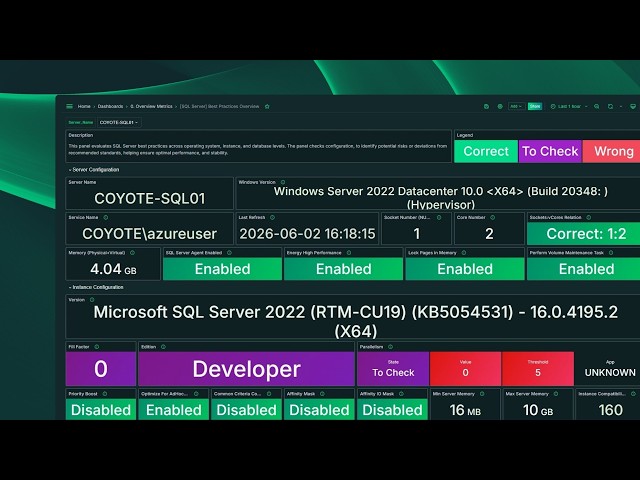Click the info icon beside Windows Version
The image size is (640, 480).
[283, 182]
